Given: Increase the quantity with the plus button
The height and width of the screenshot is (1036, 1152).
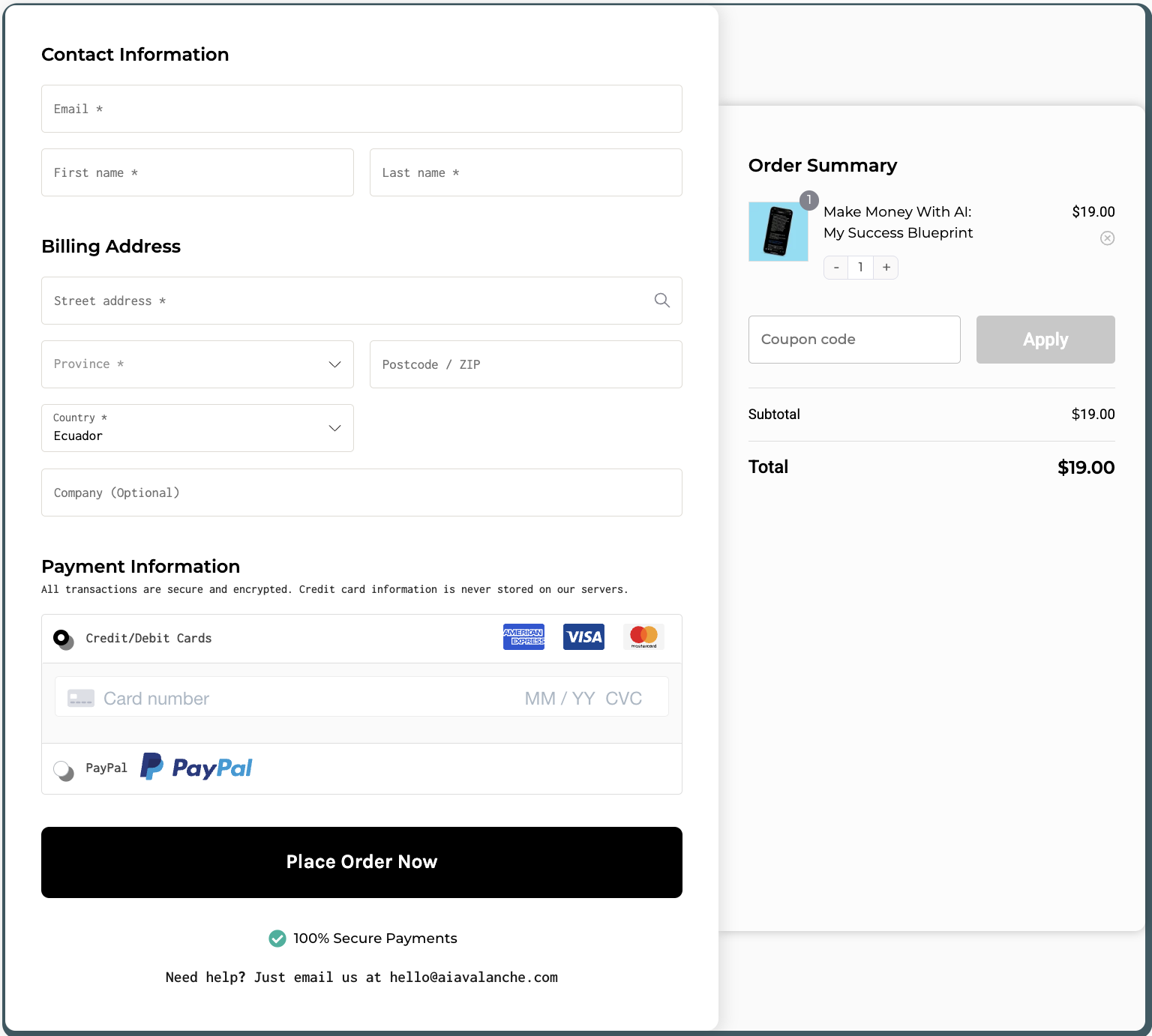Looking at the screenshot, I should (886, 268).
